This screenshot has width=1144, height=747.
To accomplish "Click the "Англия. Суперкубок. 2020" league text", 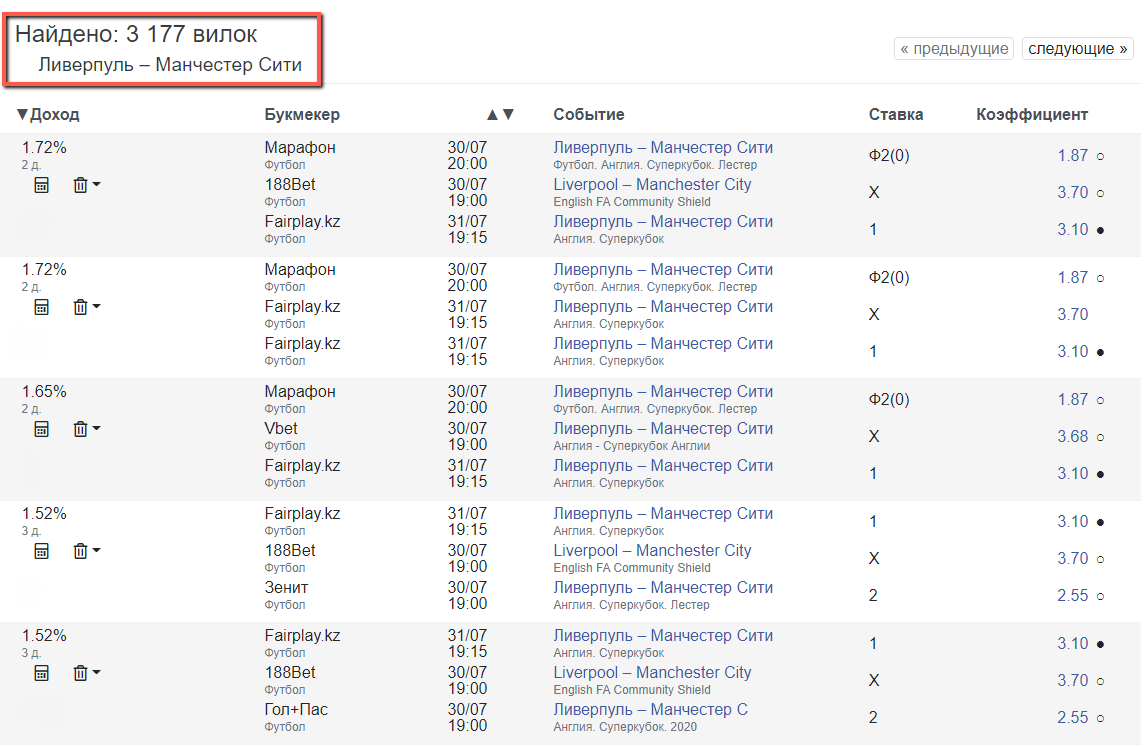I will coord(625,727).
